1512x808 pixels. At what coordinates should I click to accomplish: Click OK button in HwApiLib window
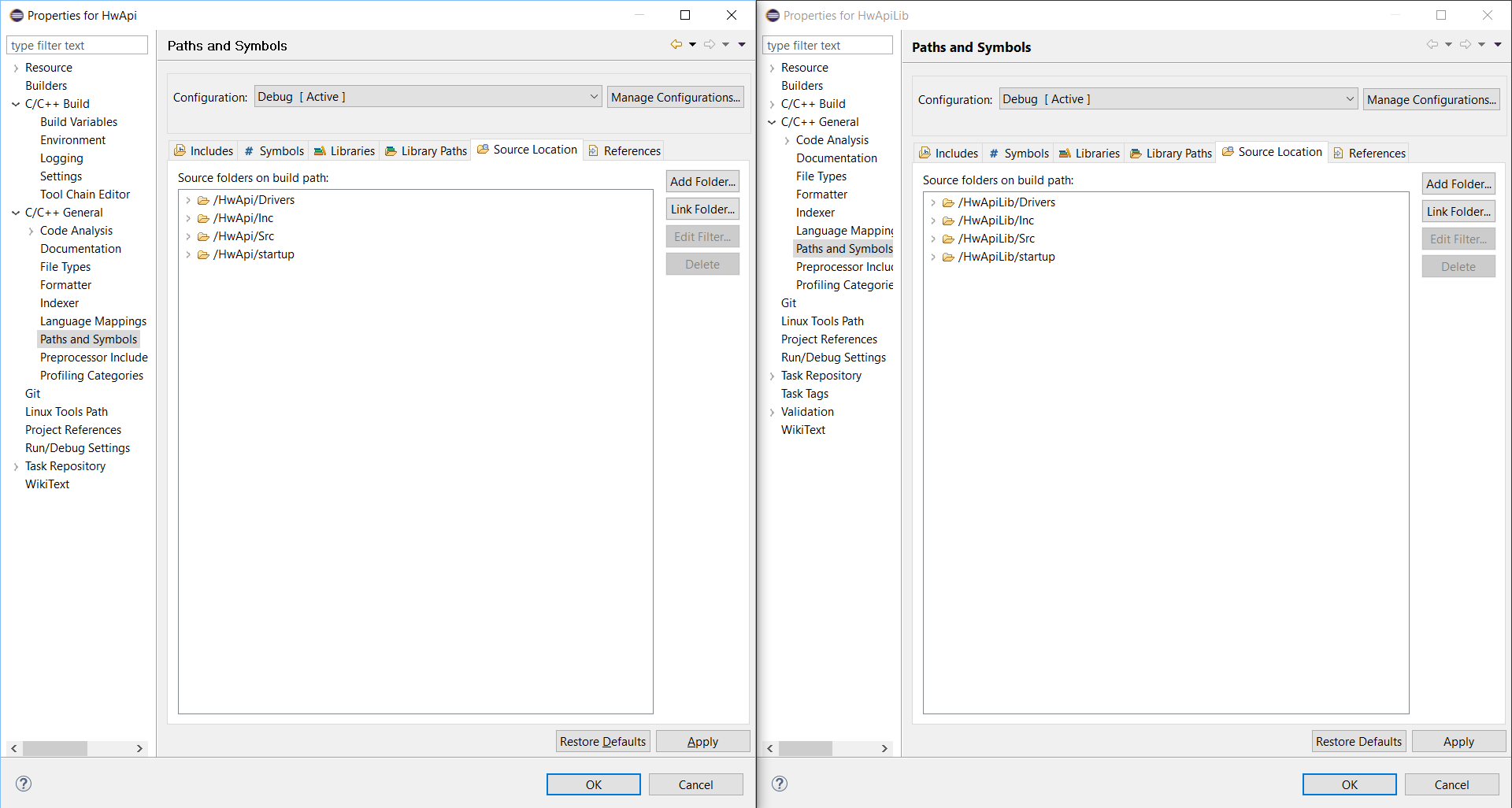(1350, 784)
